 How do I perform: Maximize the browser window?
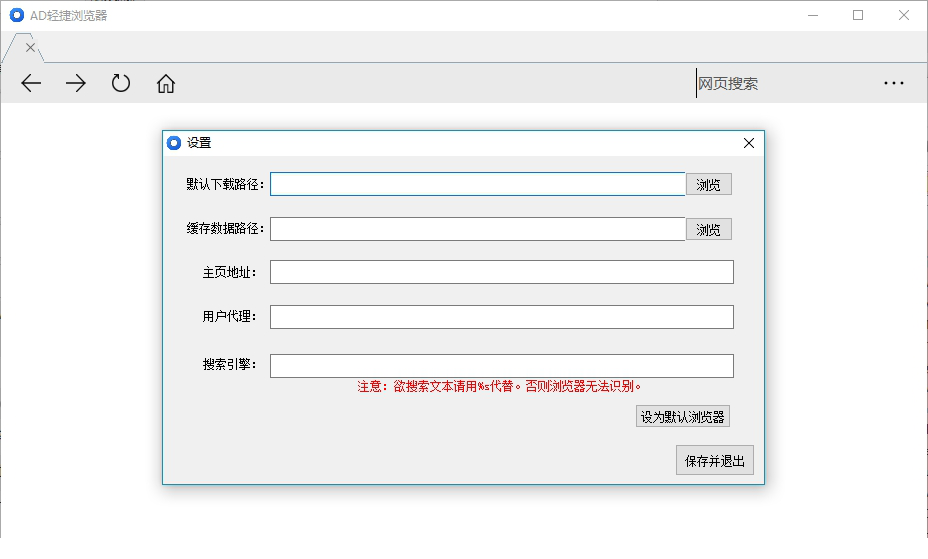click(x=858, y=15)
